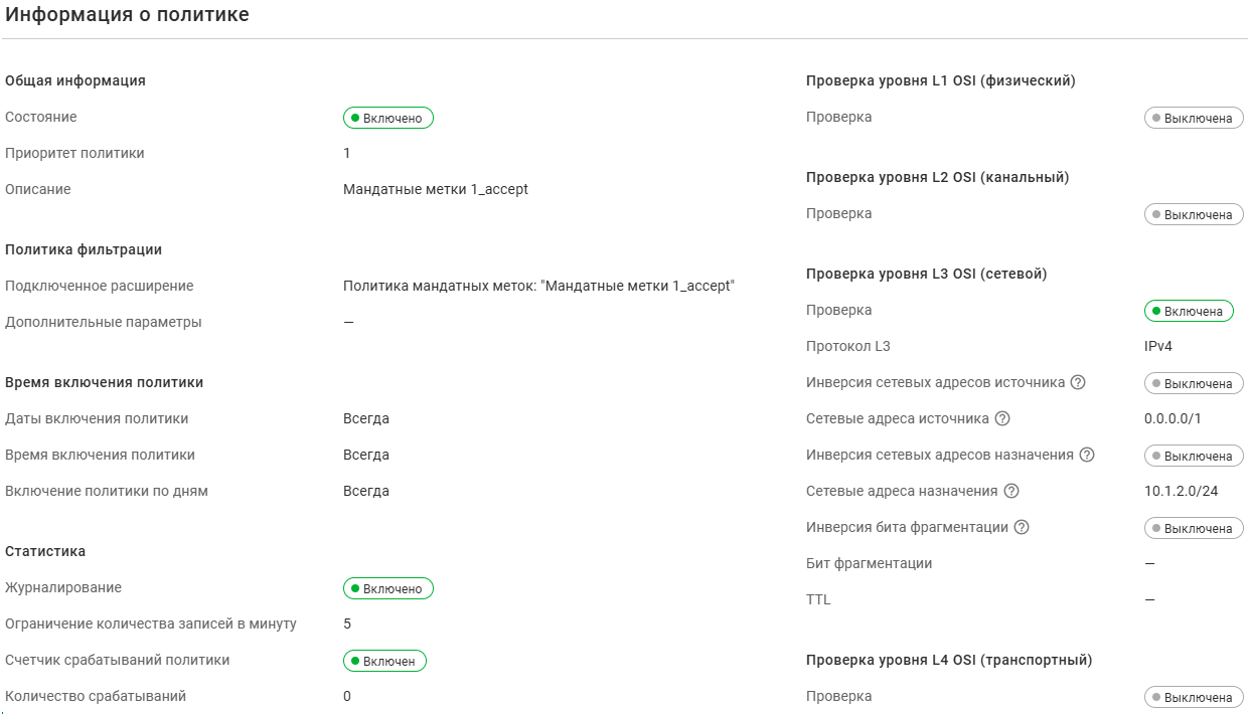Screen dimensions: 1252x714
Task: Click the L3 network check 'Включена' badge
Action: click(1188, 311)
